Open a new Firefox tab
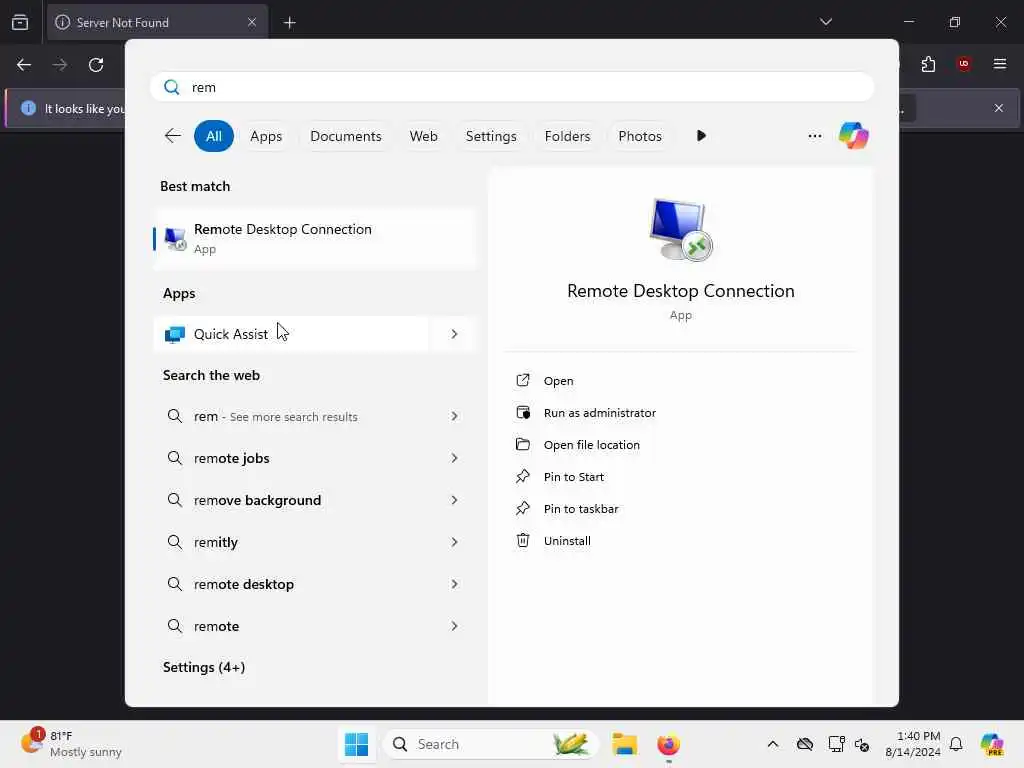1024x768 pixels. (x=289, y=23)
